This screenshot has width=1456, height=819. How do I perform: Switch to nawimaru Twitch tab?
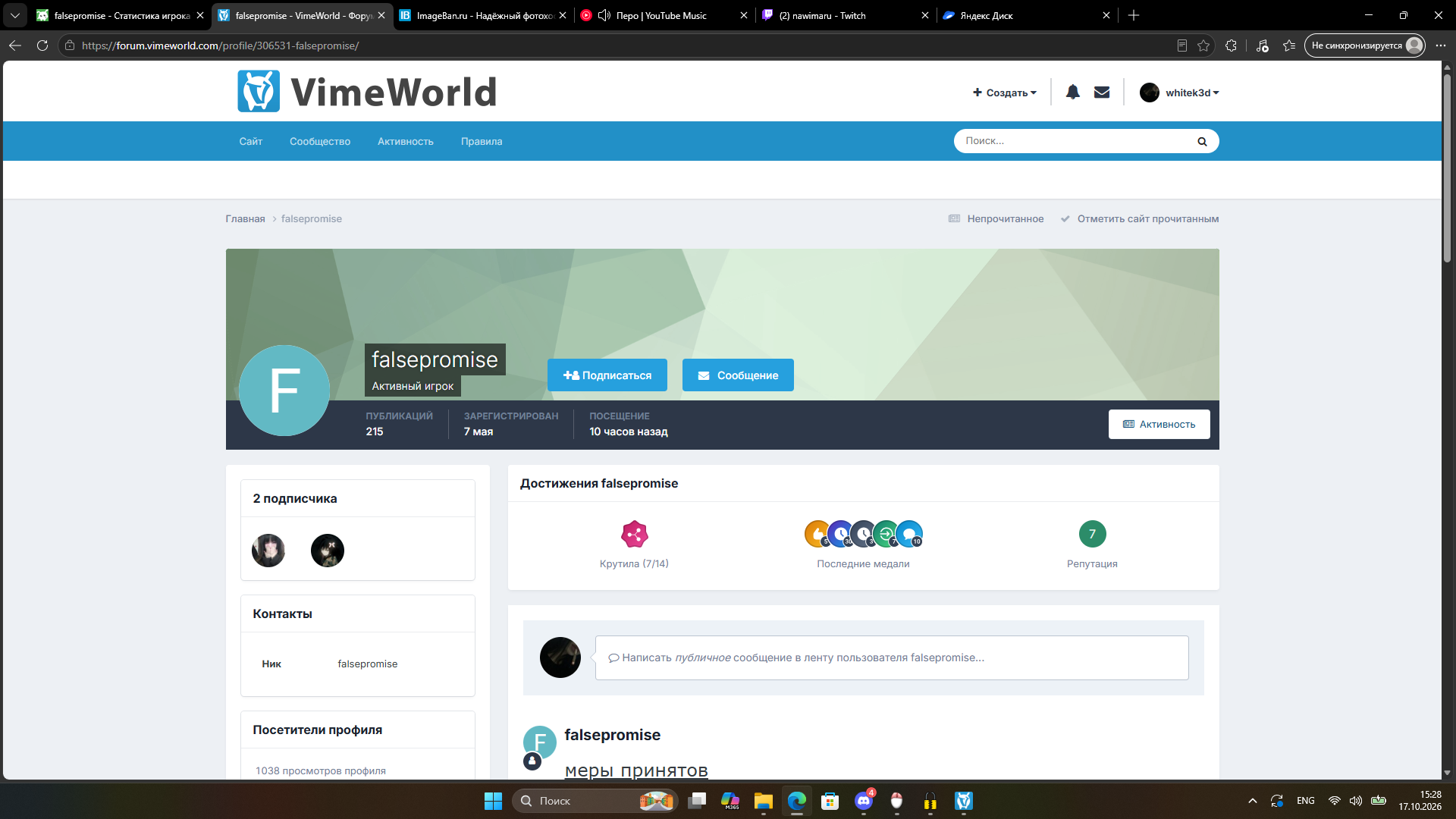845,15
